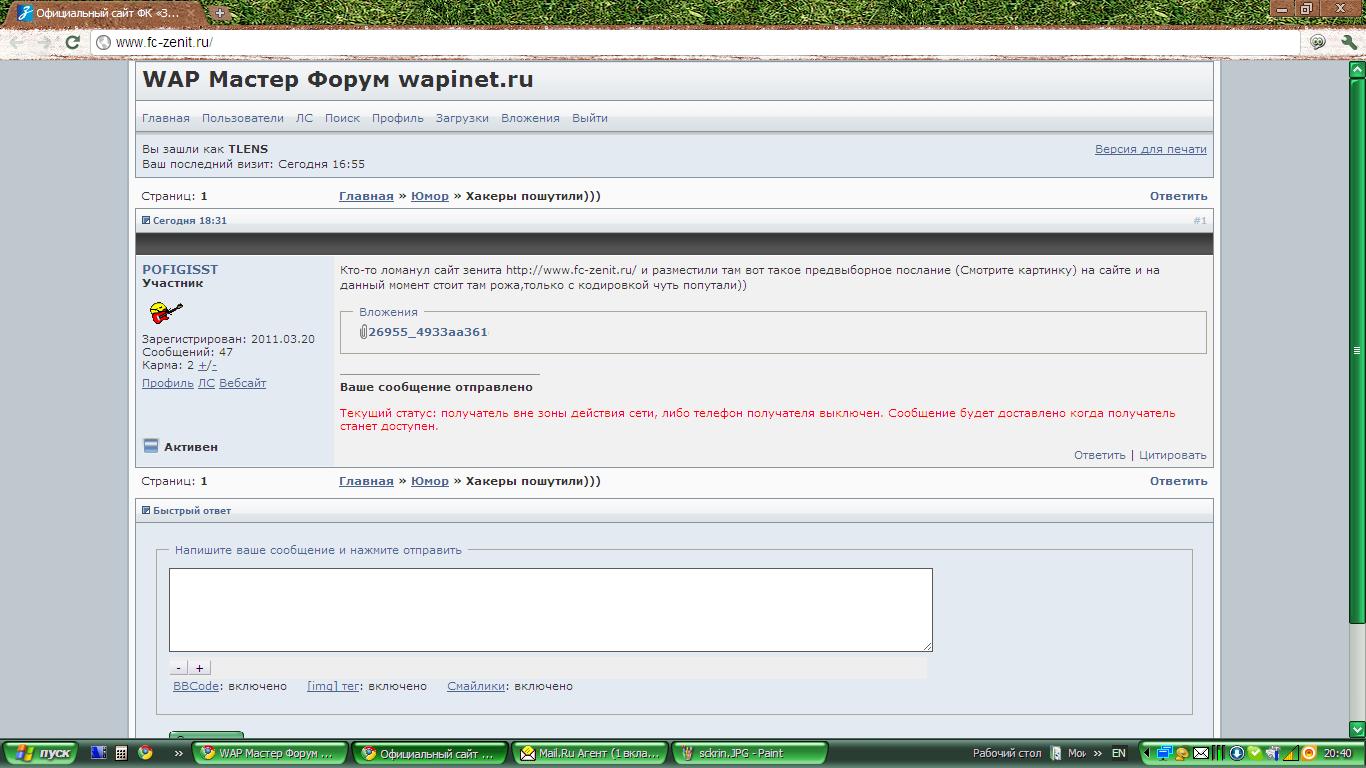
Task: Click the page vertical scrollbar thumb
Action: tap(1357, 350)
